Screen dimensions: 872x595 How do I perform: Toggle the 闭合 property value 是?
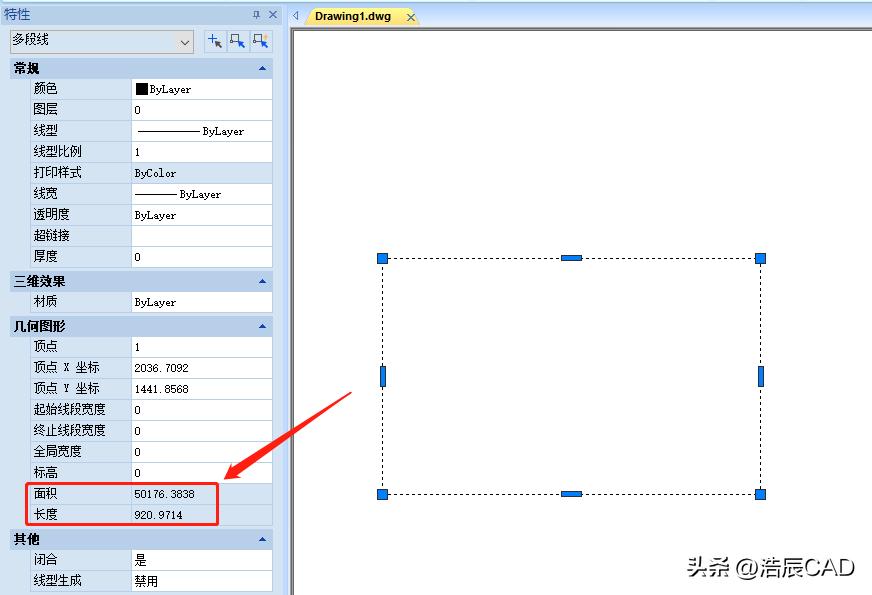[x=200, y=561]
